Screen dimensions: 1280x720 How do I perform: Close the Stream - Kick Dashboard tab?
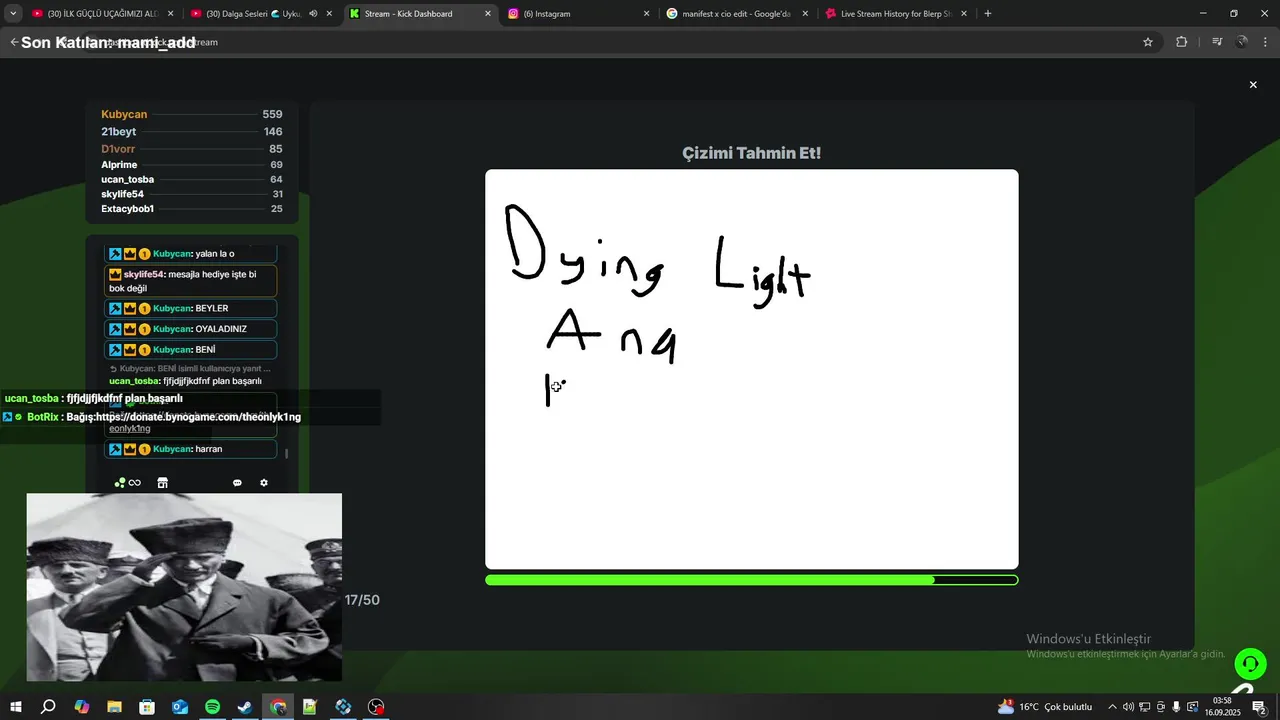coord(488,14)
